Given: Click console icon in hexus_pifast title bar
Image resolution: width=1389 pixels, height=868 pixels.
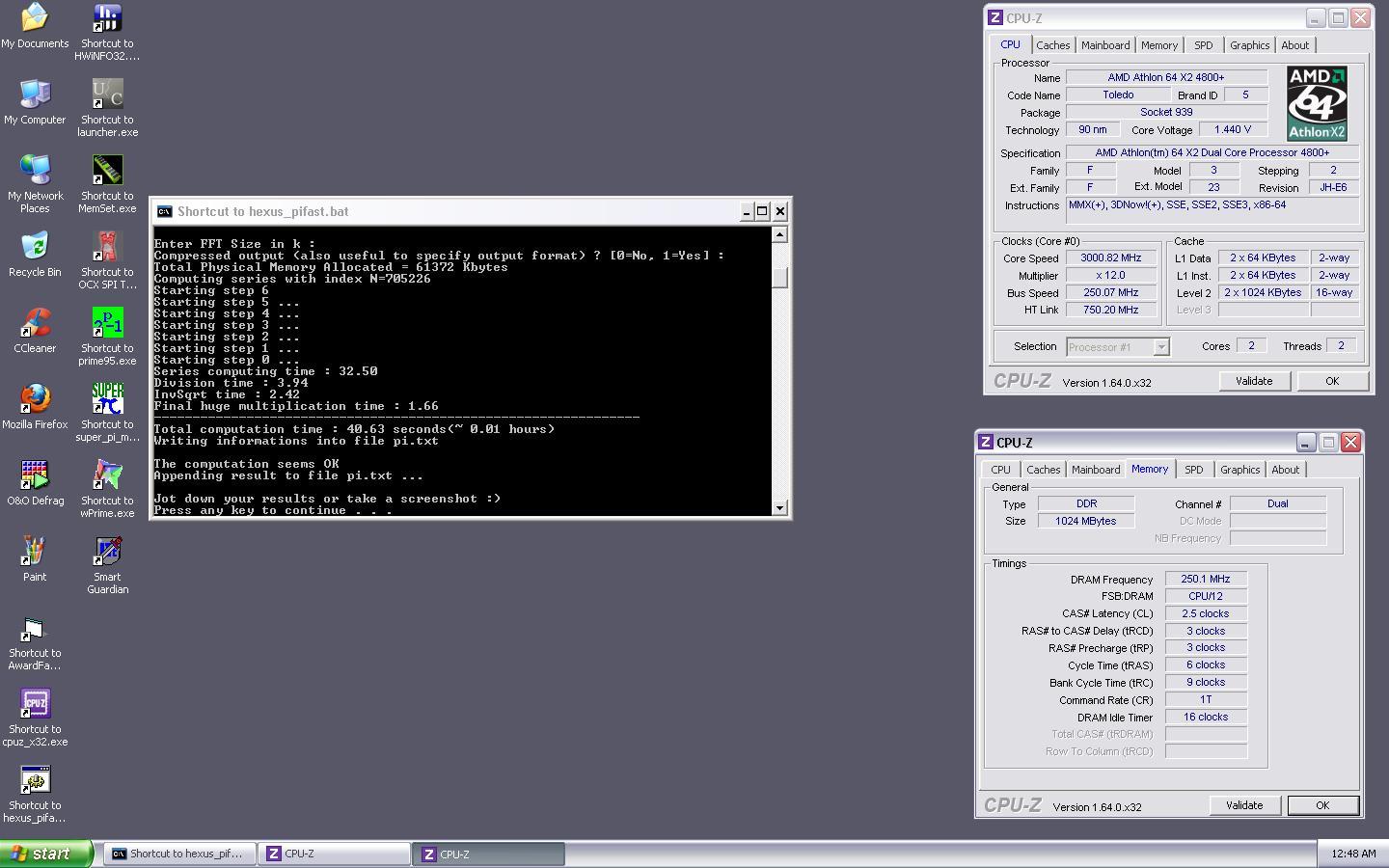Looking at the screenshot, I should click(x=165, y=211).
